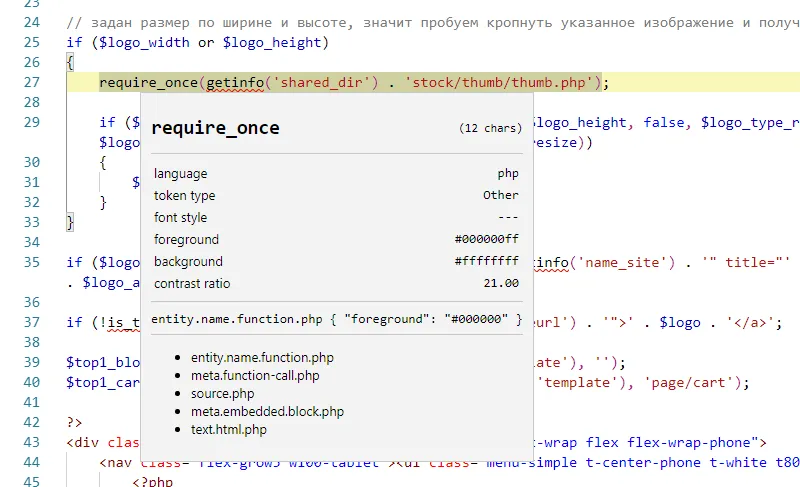The height and width of the screenshot is (487, 800).
Task: Click meta.embedded.block.php scope entry
Action: coord(267,411)
